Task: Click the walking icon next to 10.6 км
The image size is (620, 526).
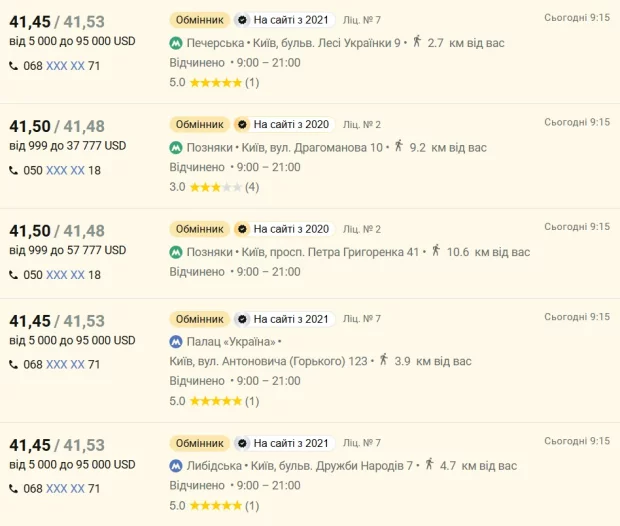Action: 433,251
